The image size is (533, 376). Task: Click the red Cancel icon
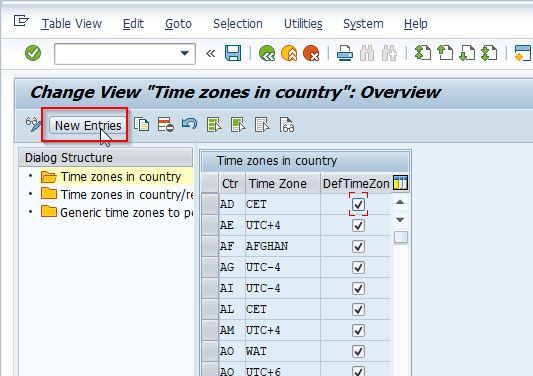point(311,53)
